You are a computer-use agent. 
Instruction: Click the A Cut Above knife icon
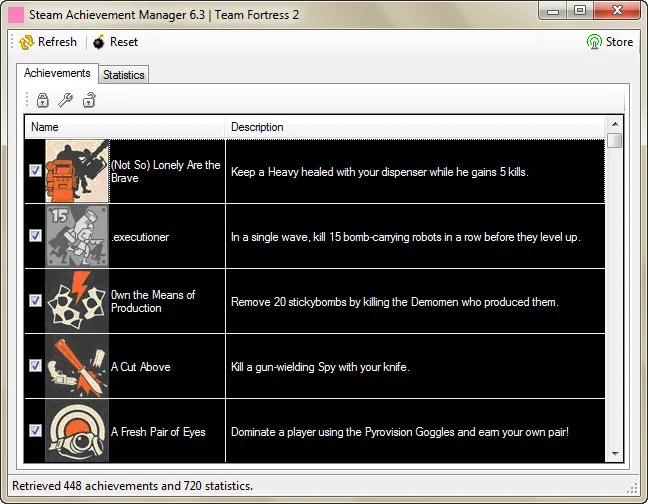[x=77, y=366]
